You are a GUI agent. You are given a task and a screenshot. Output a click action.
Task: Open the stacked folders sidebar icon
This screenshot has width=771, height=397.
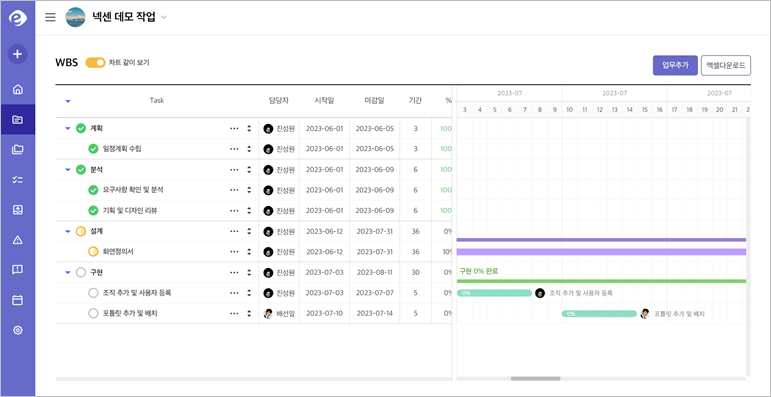(x=18, y=150)
